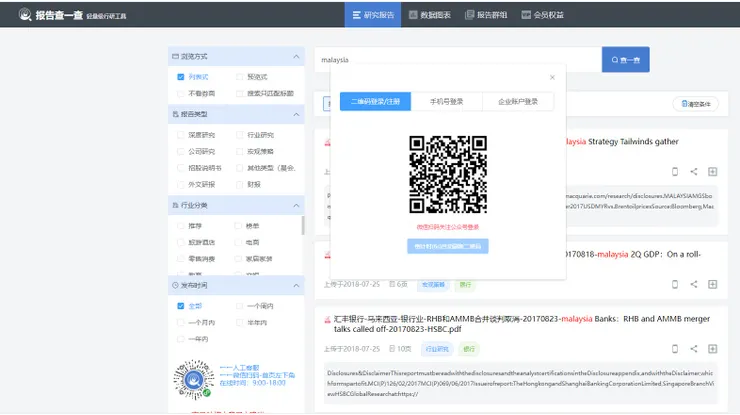This screenshot has width=740, height=415.
Task: Check the 其他类型 report type checkbox
Action: click(239, 168)
